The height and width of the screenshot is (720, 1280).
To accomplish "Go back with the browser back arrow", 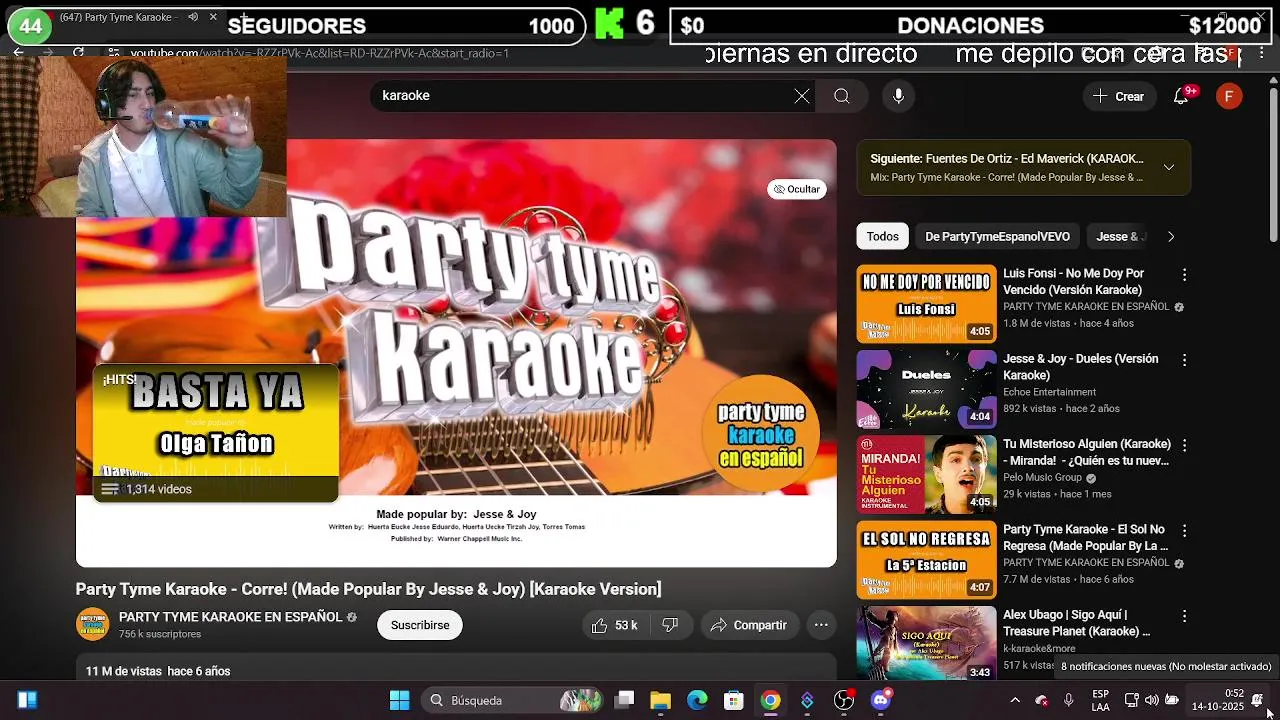I will [x=18, y=52].
